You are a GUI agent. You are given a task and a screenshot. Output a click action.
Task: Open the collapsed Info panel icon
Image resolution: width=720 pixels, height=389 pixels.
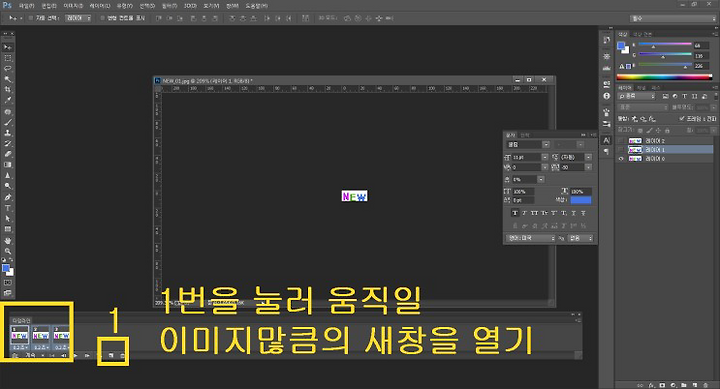point(607,96)
